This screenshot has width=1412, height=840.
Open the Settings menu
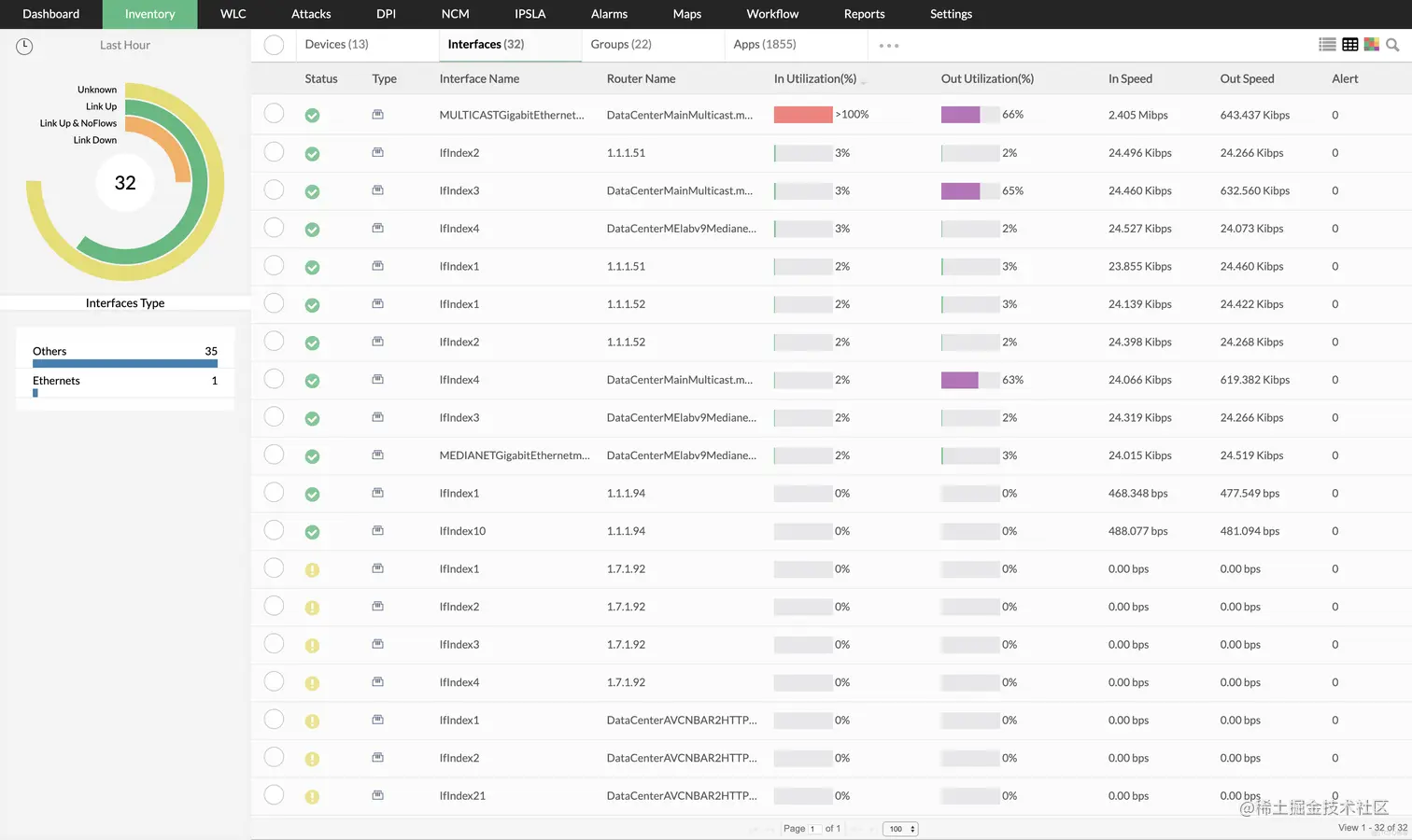click(951, 14)
